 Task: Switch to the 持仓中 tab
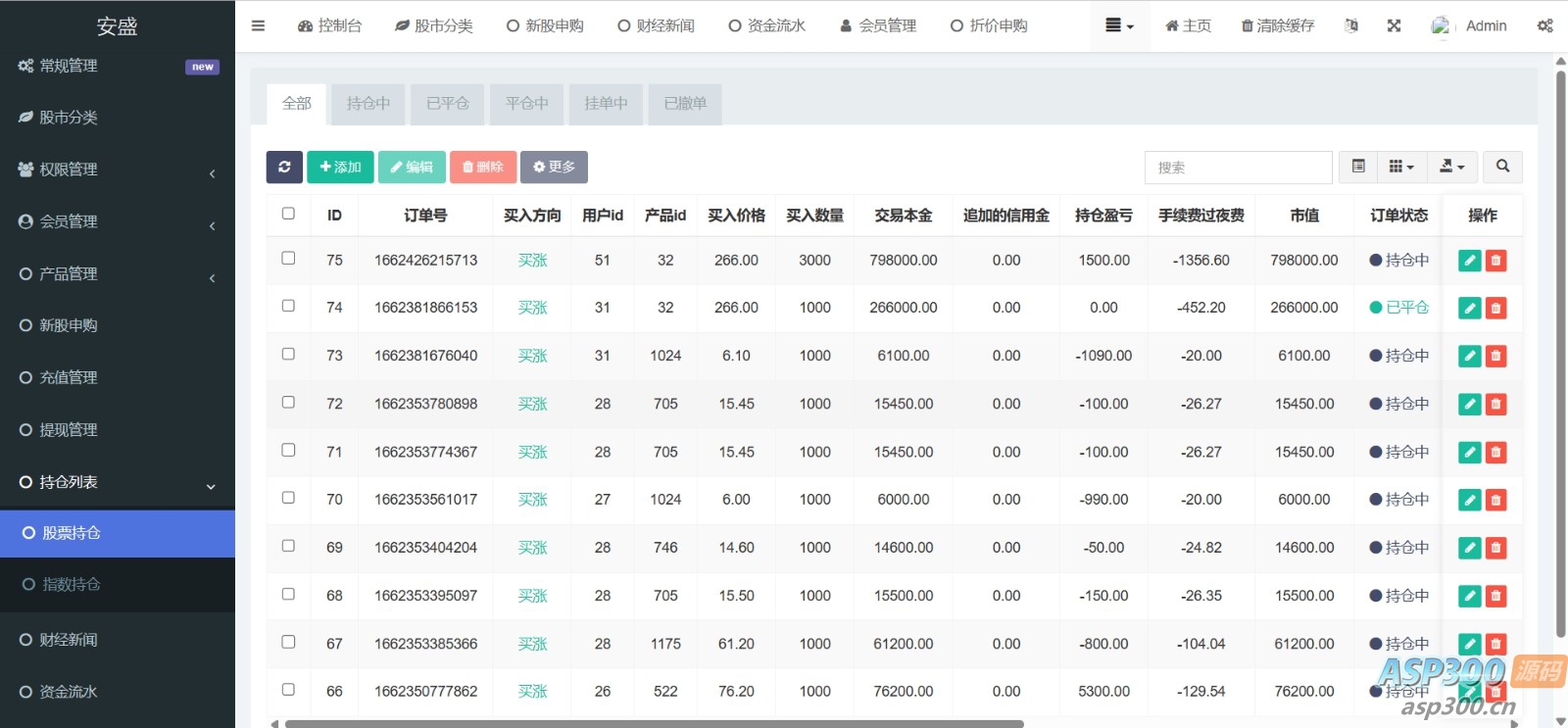pos(367,103)
